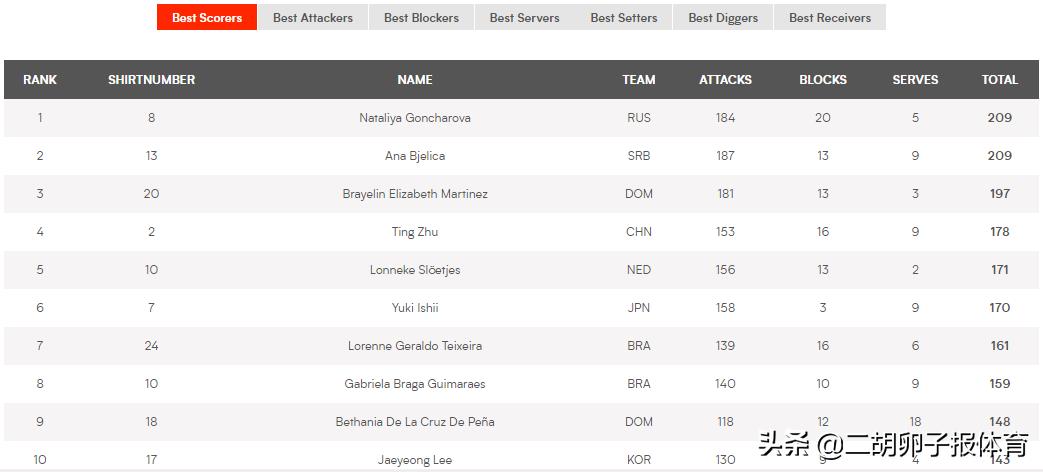This screenshot has height=472, width=1043.
Task: Click the TEAM column header
Action: (x=639, y=79)
